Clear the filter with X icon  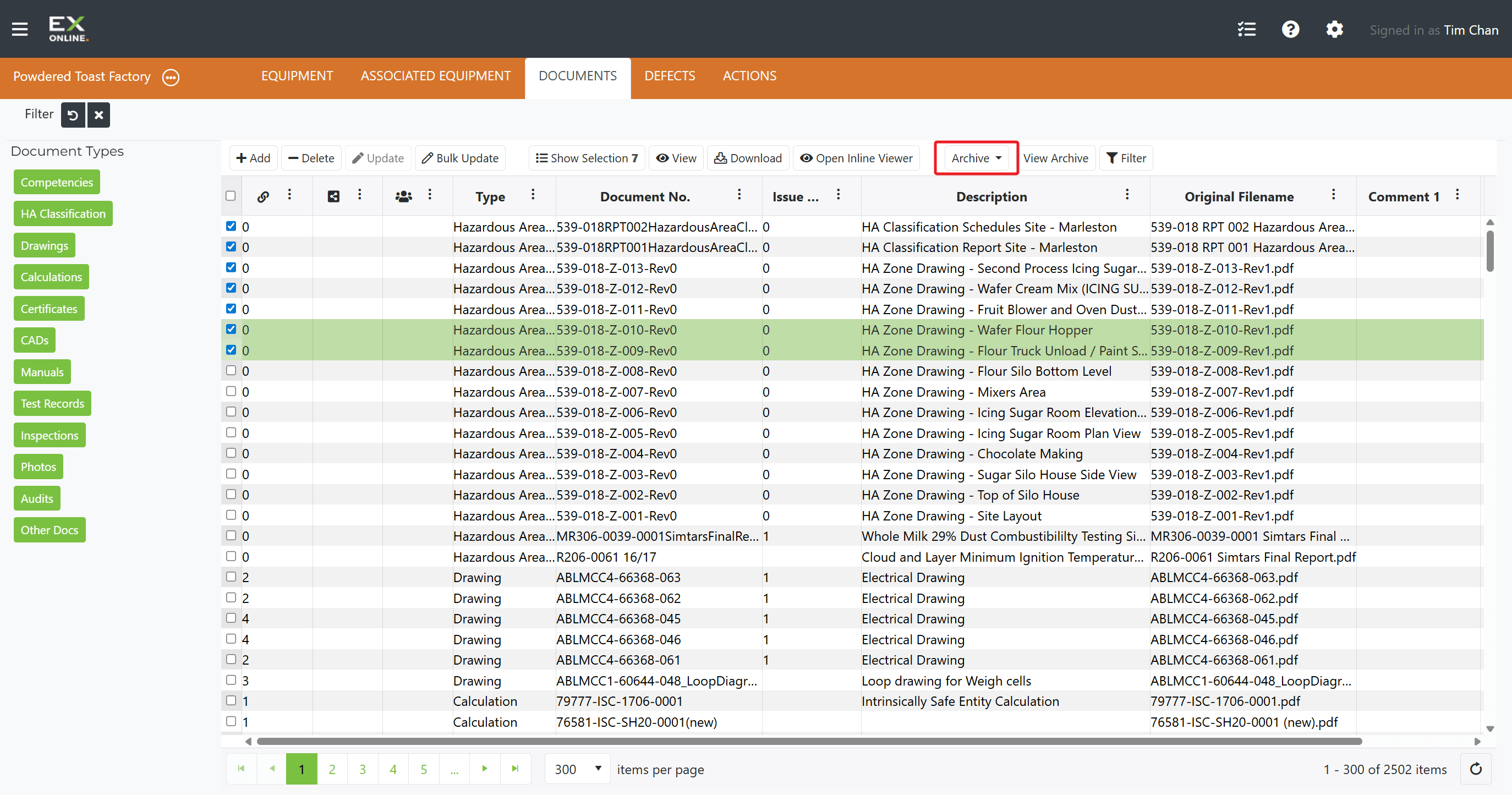(x=98, y=115)
